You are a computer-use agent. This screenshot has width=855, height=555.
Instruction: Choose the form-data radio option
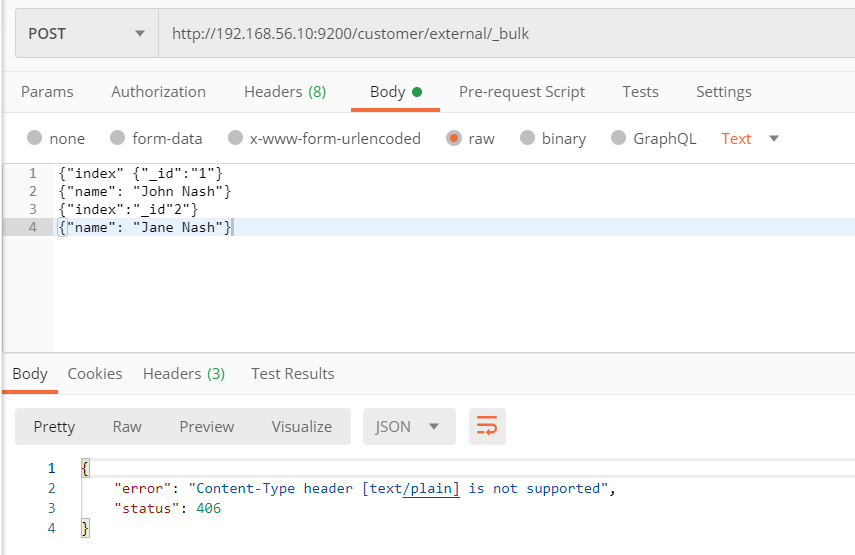point(117,138)
